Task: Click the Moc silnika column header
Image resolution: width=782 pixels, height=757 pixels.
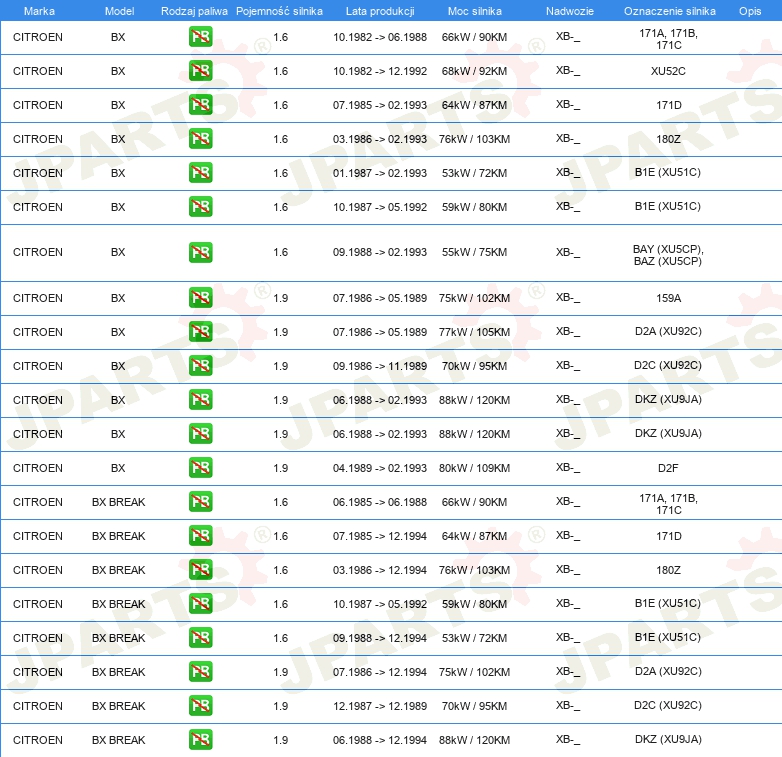Action: 474,11
